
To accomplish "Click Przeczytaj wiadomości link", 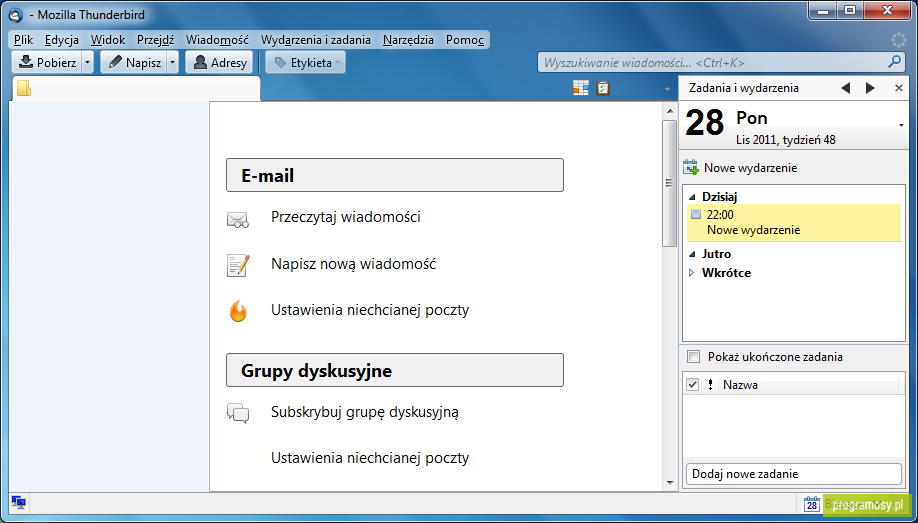I will [345, 217].
